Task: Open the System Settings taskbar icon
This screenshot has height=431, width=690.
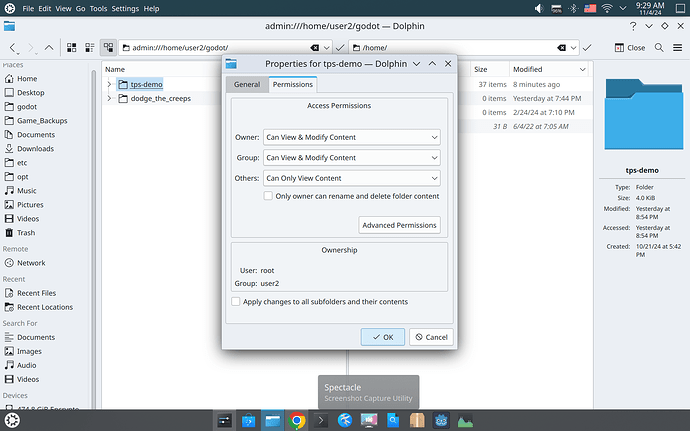Action: point(224,420)
